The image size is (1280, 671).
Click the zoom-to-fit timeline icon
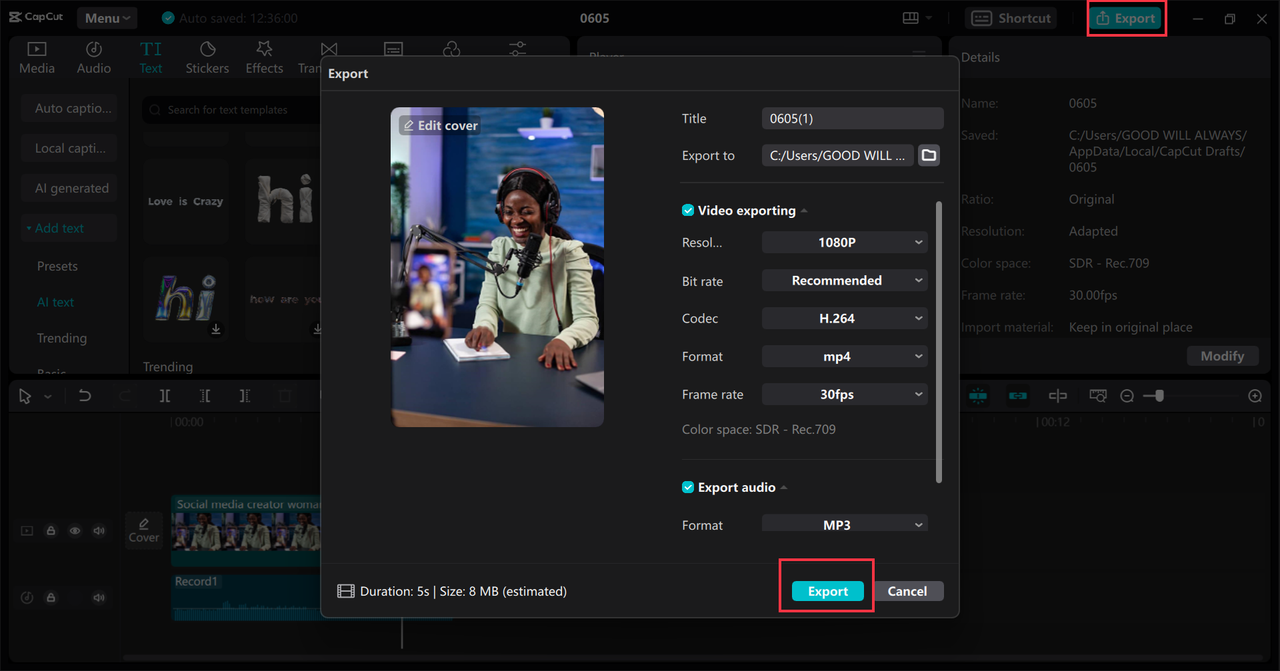click(x=1098, y=396)
